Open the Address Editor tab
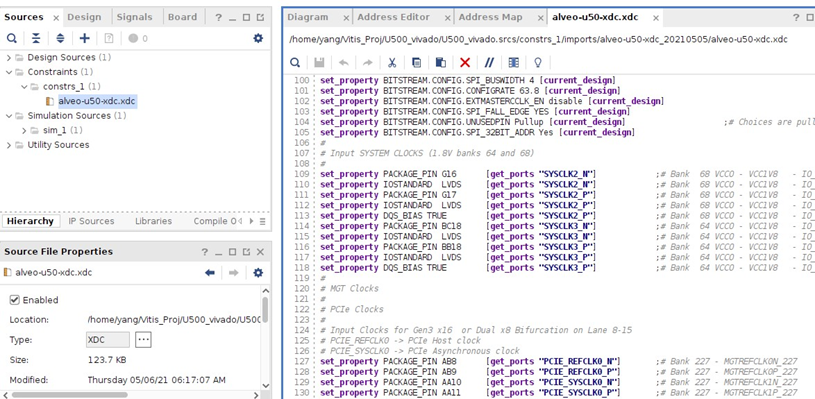 [x=393, y=17]
